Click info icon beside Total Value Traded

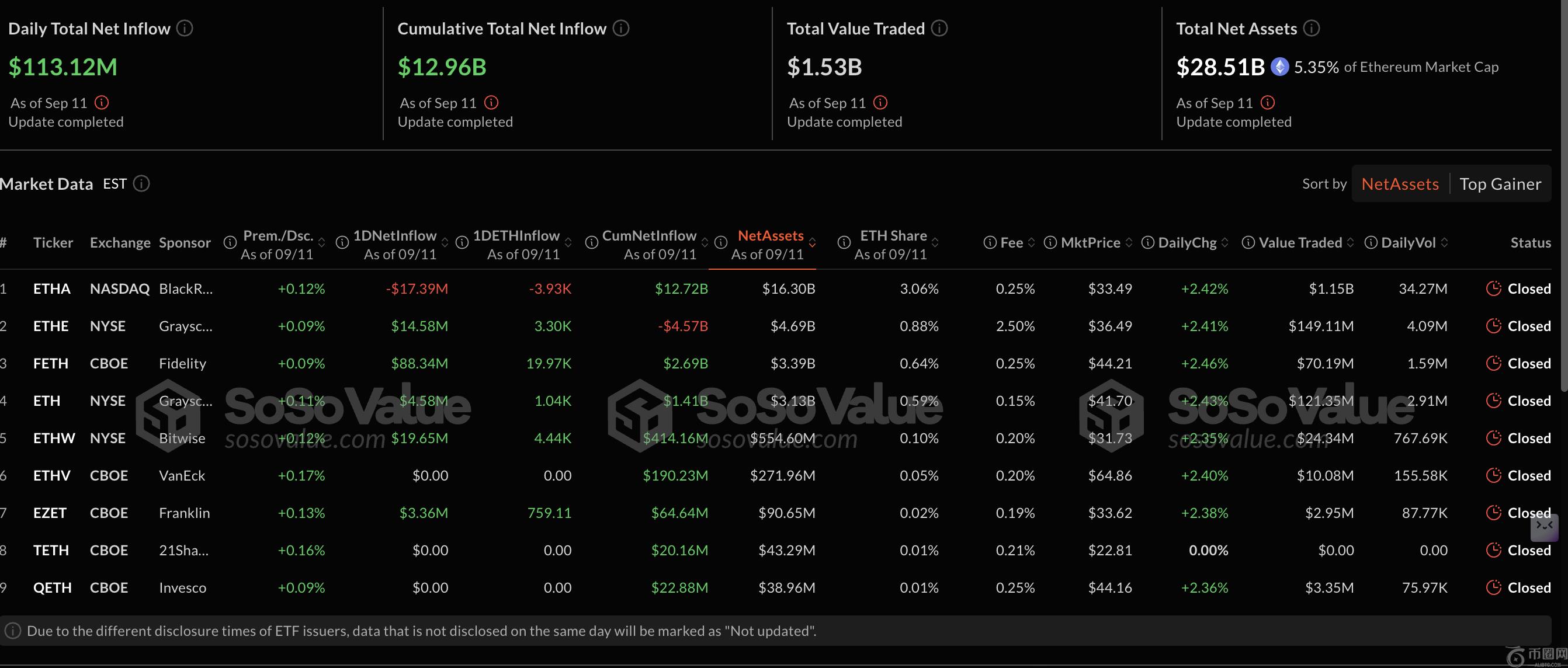[939, 29]
